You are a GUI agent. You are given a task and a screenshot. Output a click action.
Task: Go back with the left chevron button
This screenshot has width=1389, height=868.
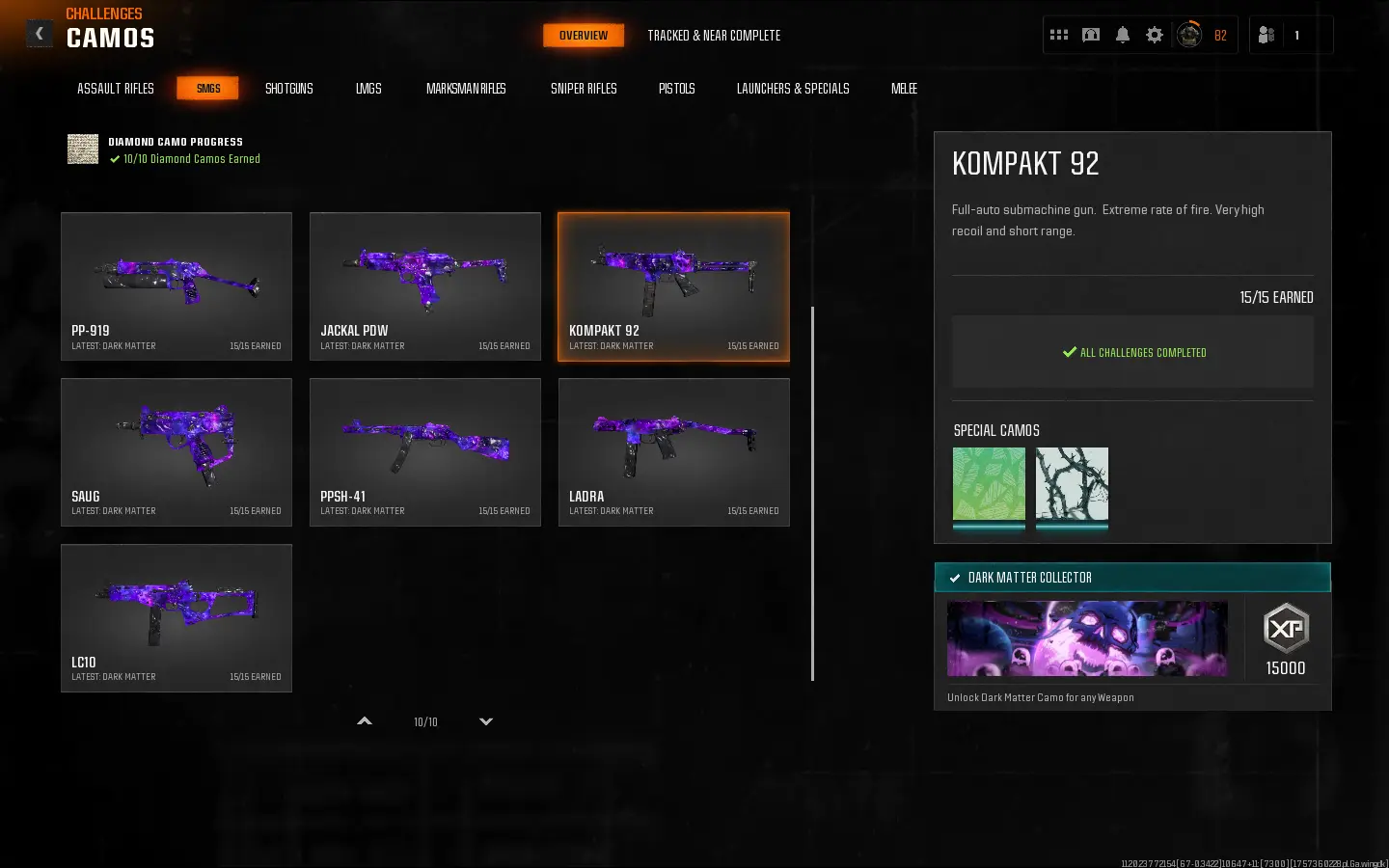(39, 34)
